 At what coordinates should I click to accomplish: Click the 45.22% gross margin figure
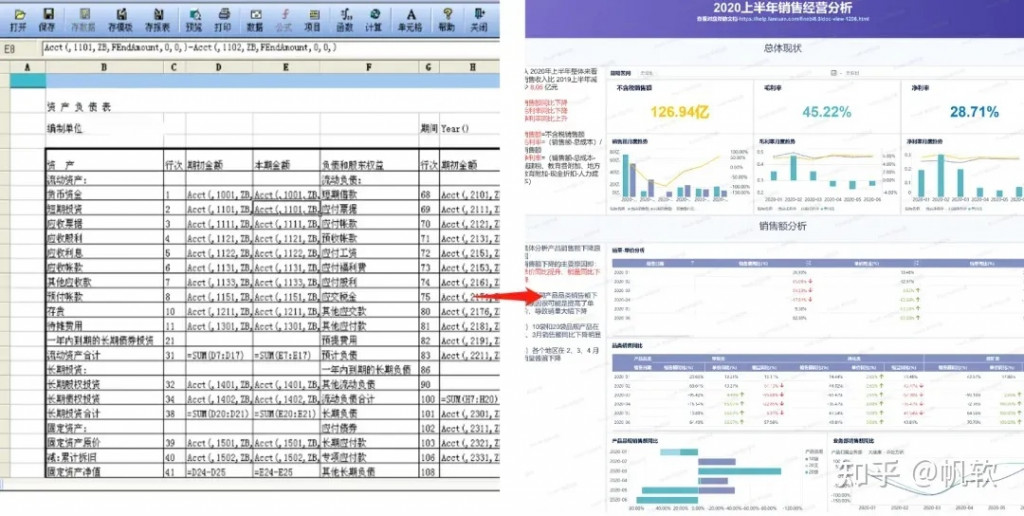(827, 112)
